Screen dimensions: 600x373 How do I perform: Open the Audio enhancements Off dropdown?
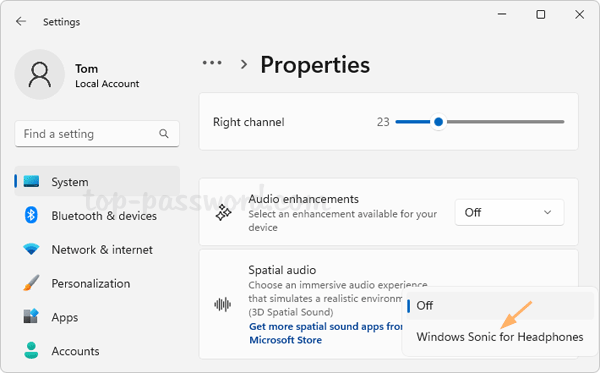tap(509, 212)
